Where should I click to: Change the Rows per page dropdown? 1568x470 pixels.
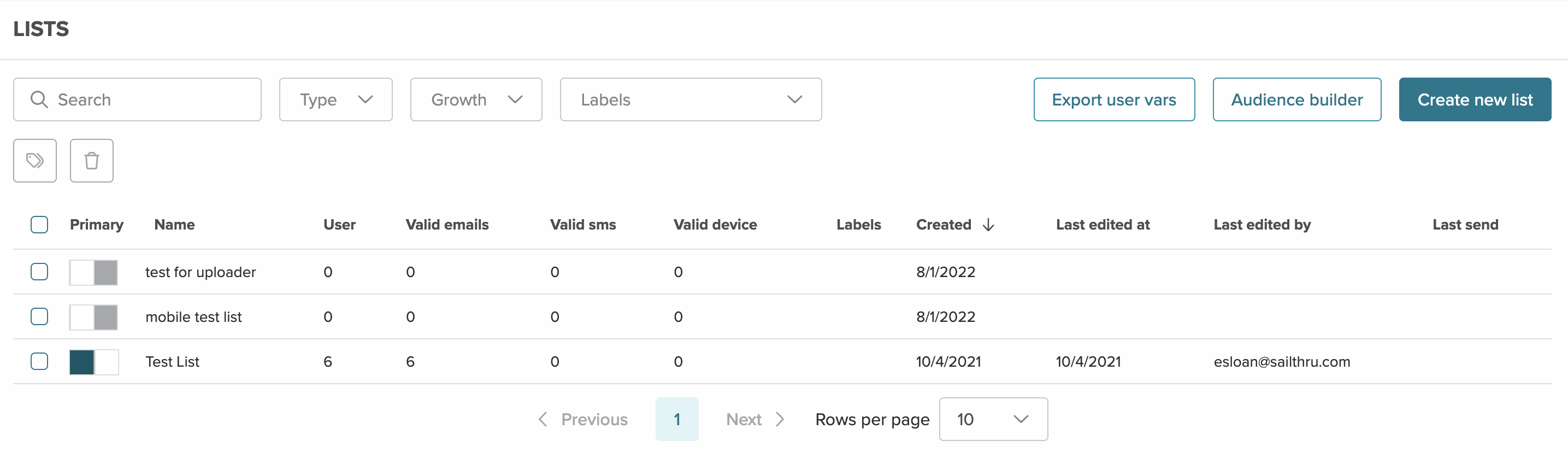click(993, 420)
